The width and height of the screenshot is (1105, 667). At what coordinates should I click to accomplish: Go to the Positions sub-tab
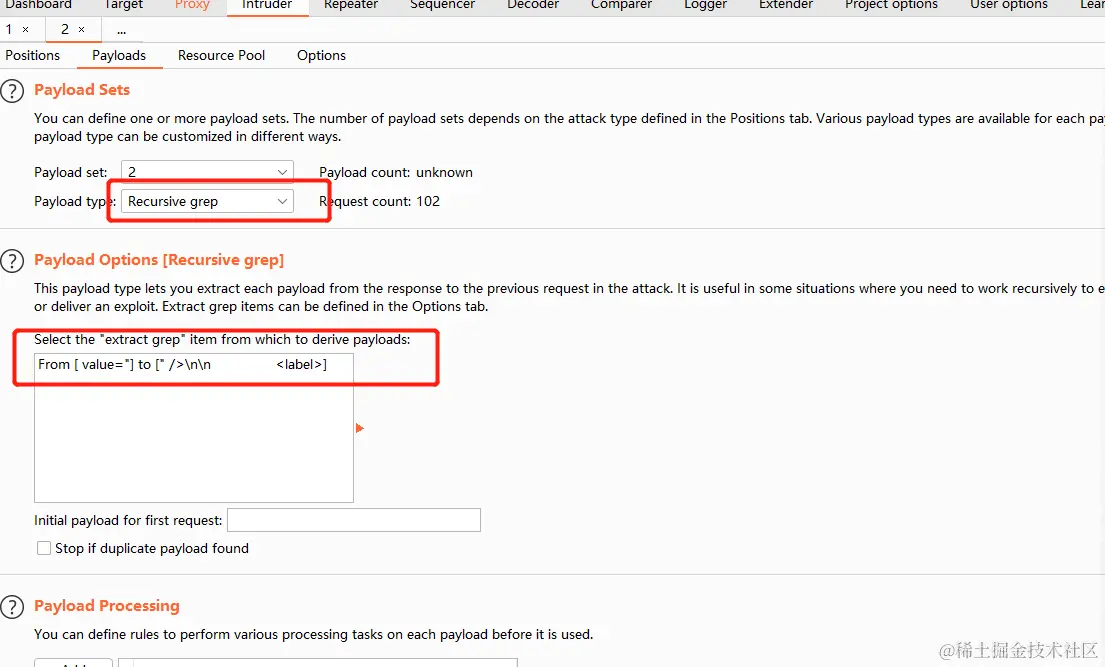point(32,55)
